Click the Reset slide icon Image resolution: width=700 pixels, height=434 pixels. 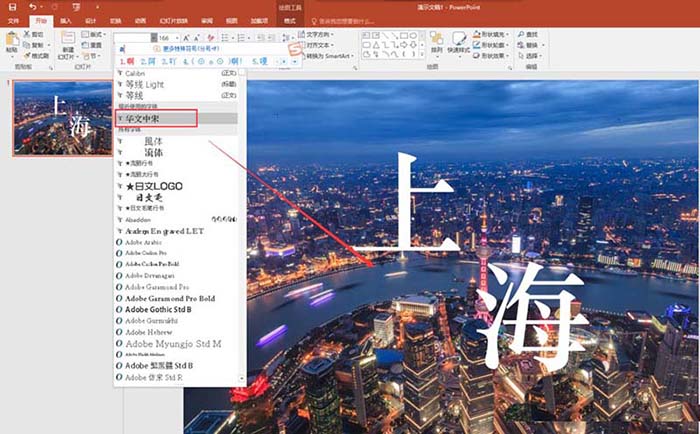tap(85, 45)
